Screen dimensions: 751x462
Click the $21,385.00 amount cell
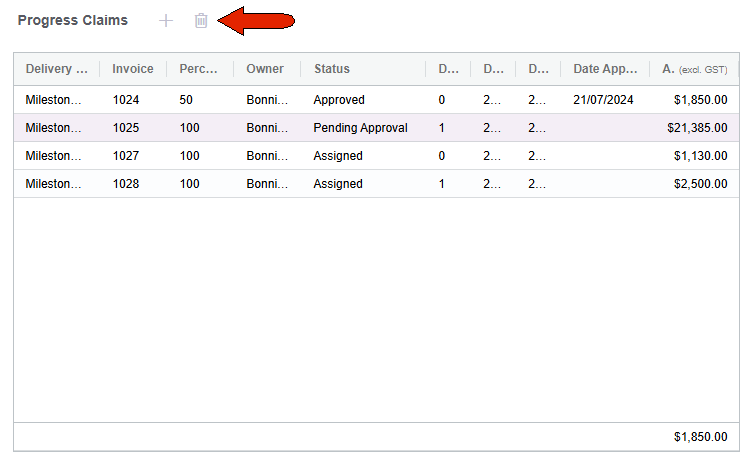[x=697, y=128]
